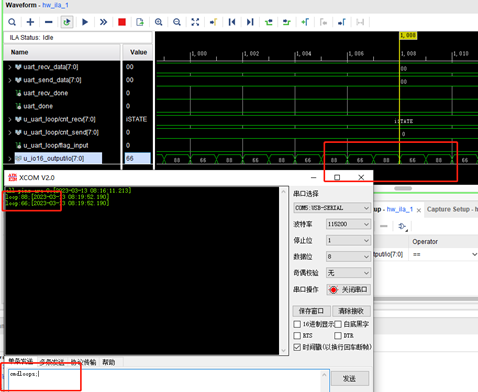Open the Operator == dropdown
Viewport: 478px width, 392px height.
point(444,254)
